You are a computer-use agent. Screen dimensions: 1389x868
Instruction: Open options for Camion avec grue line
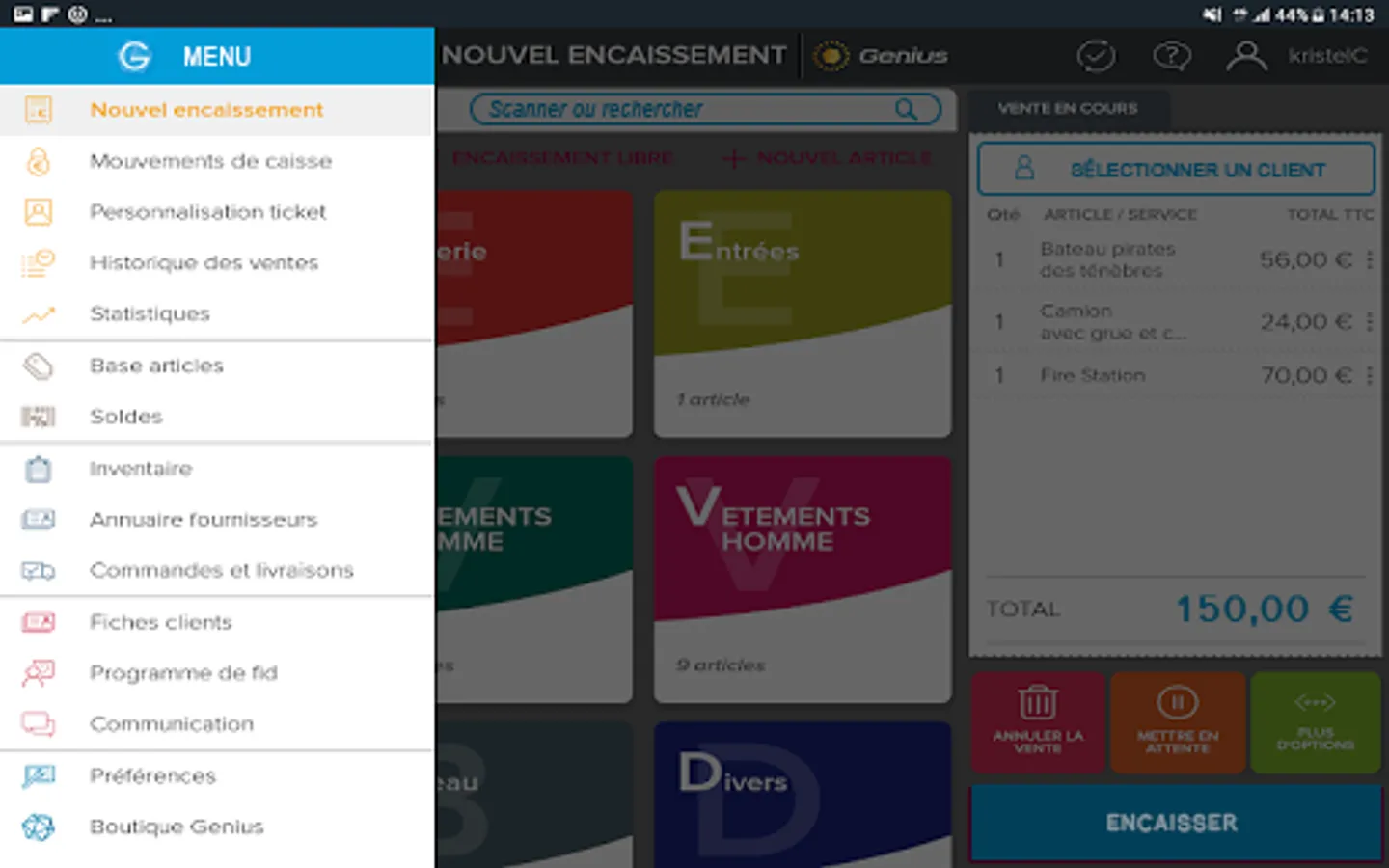click(x=1369, y=321)
